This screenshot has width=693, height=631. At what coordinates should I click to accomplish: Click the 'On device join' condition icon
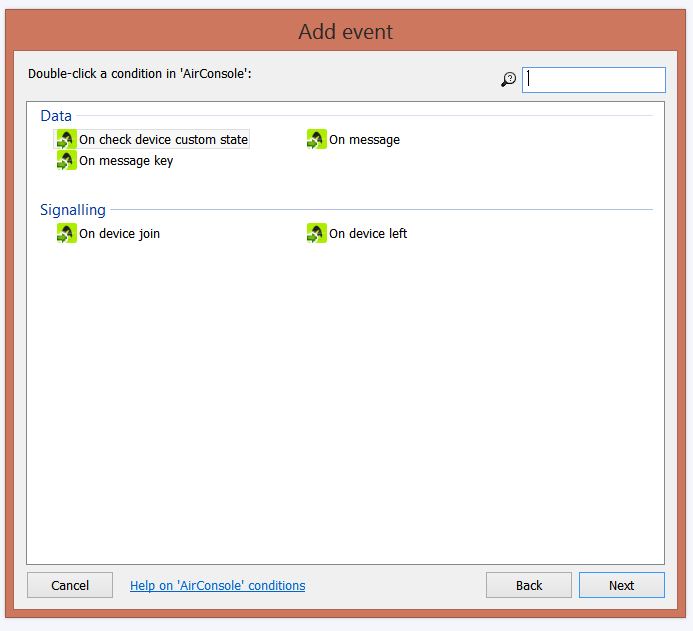click(x=67, y=234)
